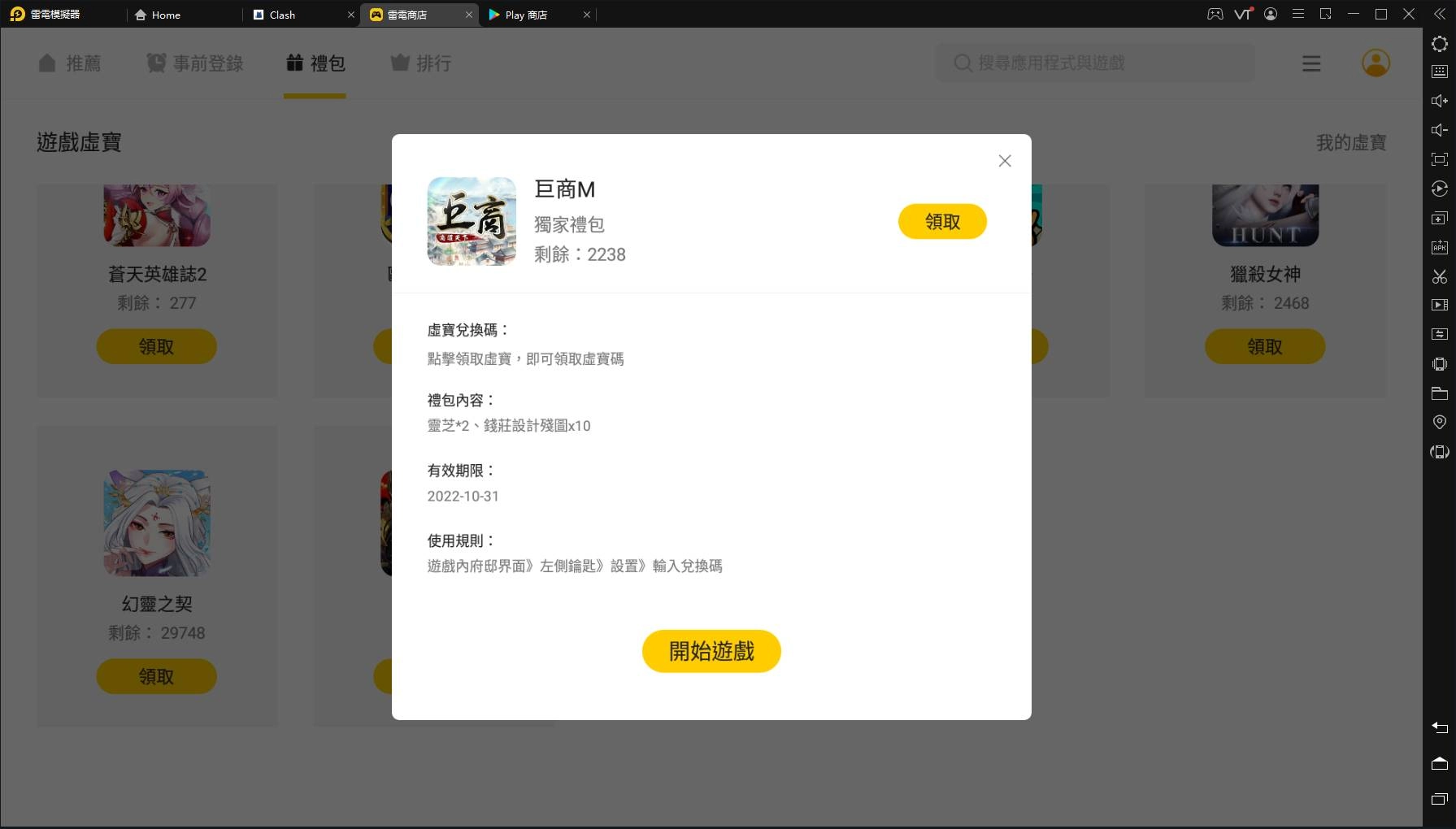Open the 排行 ranking tab
Image resolution: width=1456 pixels, height=829 pixels.
click(421, 63)
